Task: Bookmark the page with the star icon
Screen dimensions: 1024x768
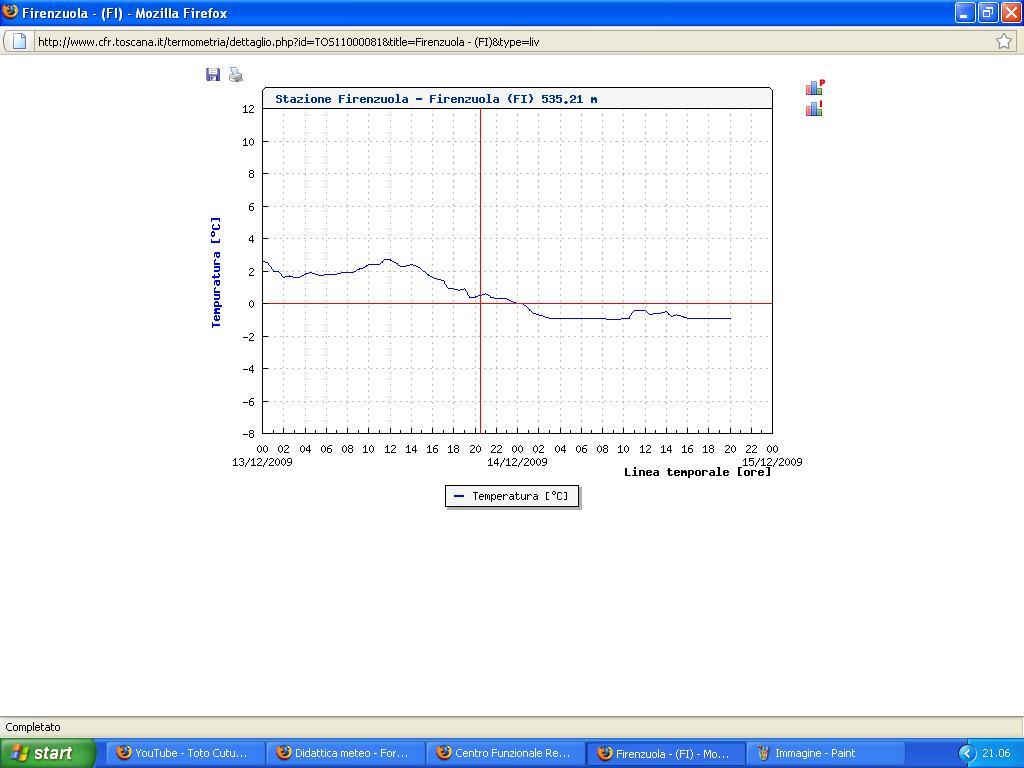Action: point(1004,41)
